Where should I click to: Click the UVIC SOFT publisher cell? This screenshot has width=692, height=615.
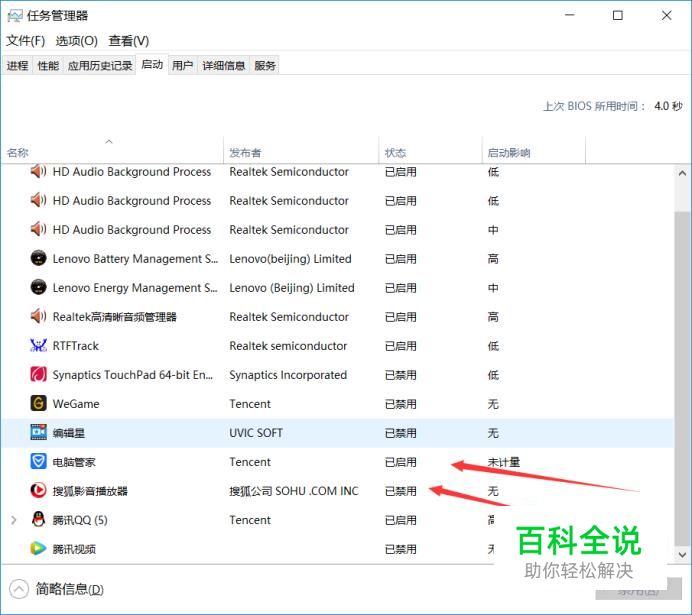(256, 433)
